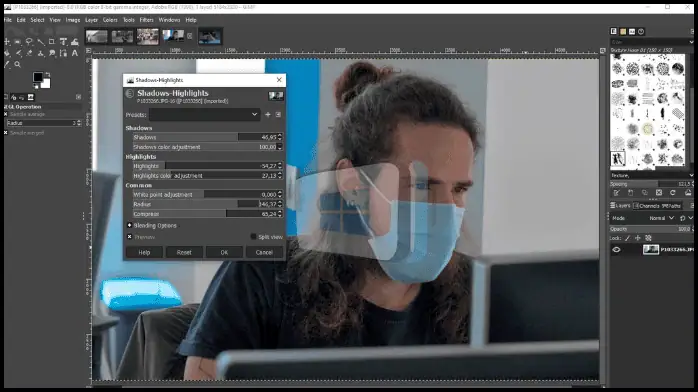Screen dimensions: 698x392
Task: Select the Eraser tool
Action: [29, 53]
